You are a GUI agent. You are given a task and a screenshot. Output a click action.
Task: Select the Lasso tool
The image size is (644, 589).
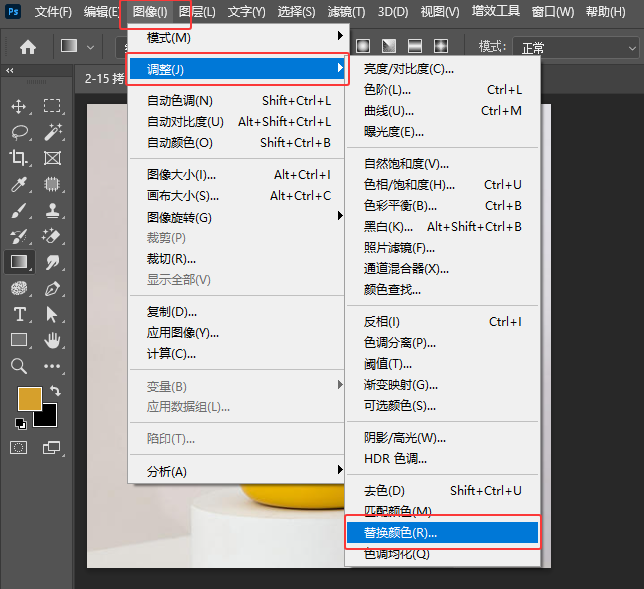point(19,132)
